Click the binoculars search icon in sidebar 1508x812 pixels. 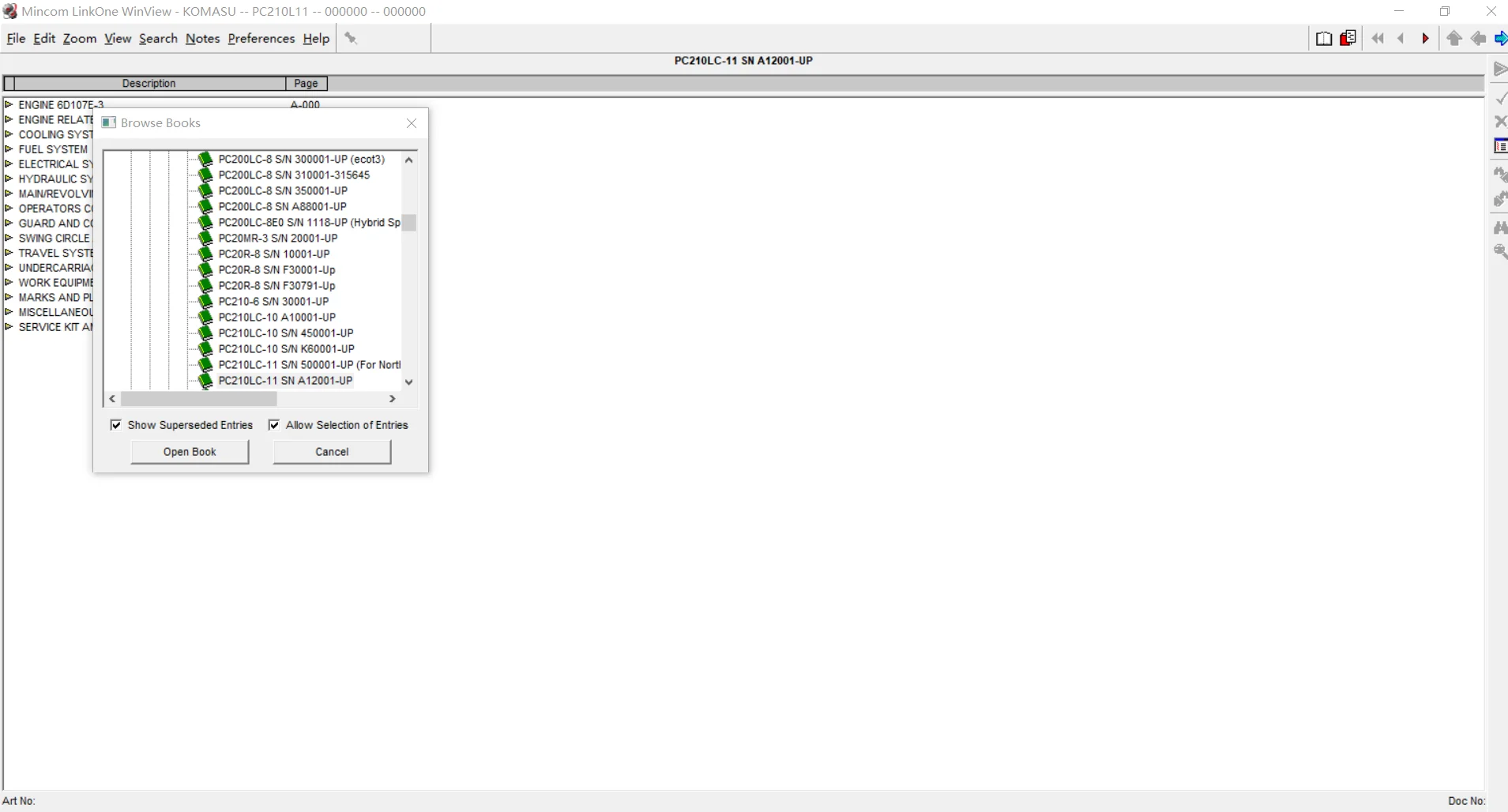[x=1500, y=227]
